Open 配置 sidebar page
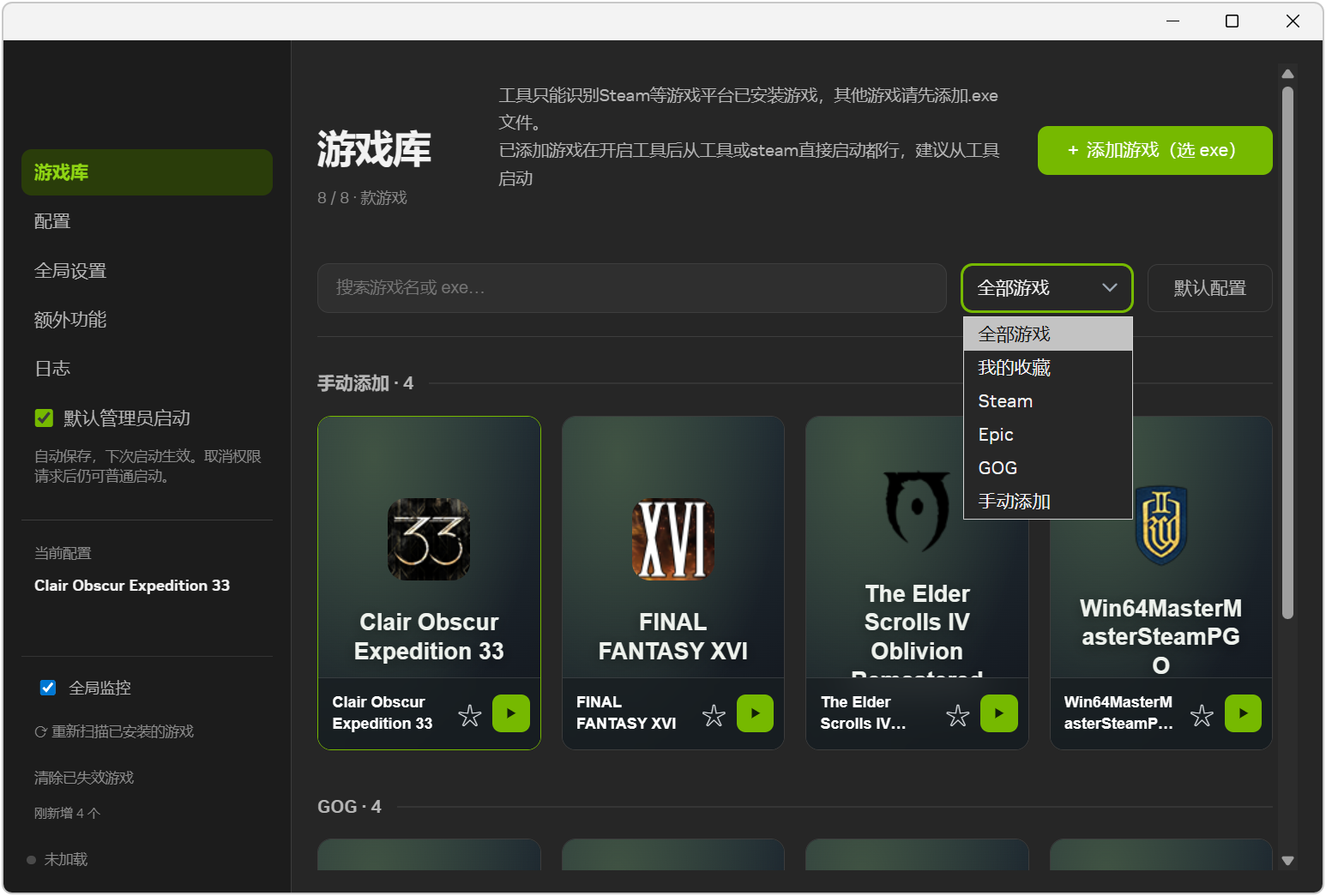This screenshot has height=896, width=1326. click(x=147, y=221)
